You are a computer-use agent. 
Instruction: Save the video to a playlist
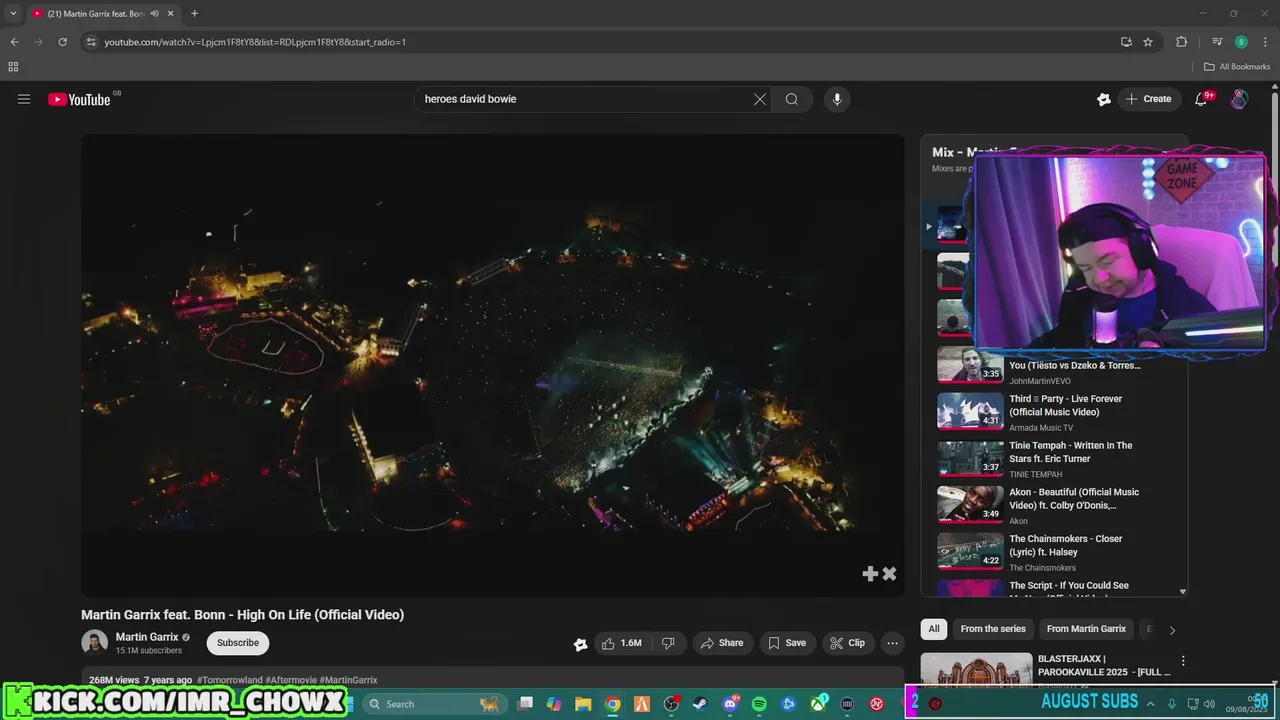click(x=787, y=643)
